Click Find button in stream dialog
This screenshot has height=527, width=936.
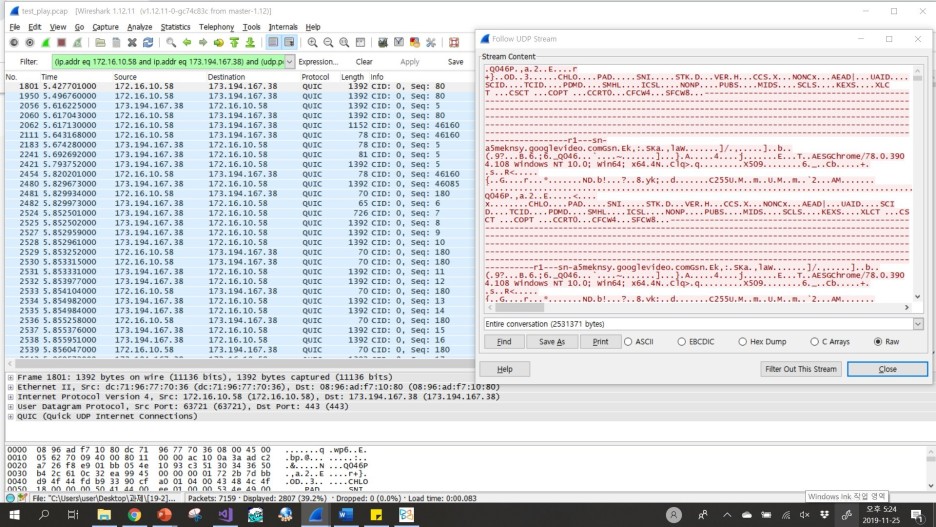tap(504, 342)
